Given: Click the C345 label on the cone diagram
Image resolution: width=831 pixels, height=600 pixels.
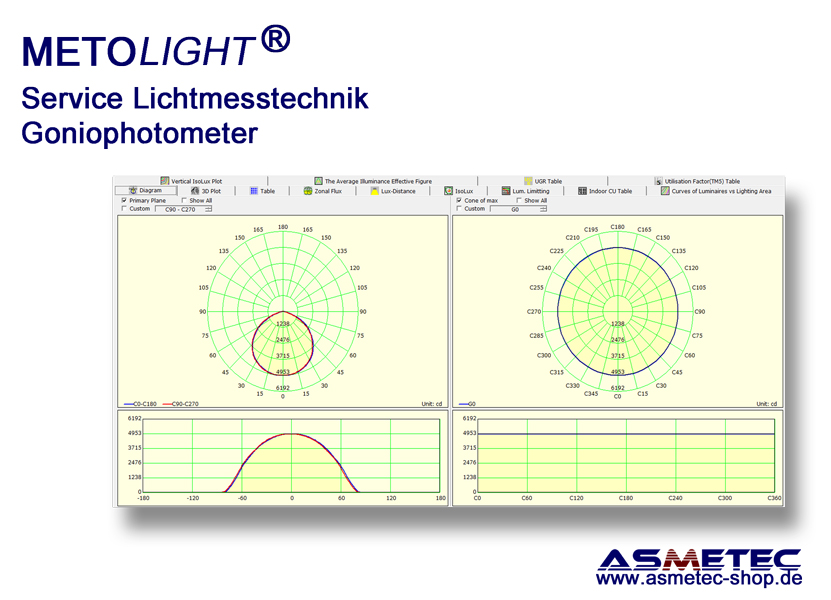Looking at the screenshot, I should 591,393.
